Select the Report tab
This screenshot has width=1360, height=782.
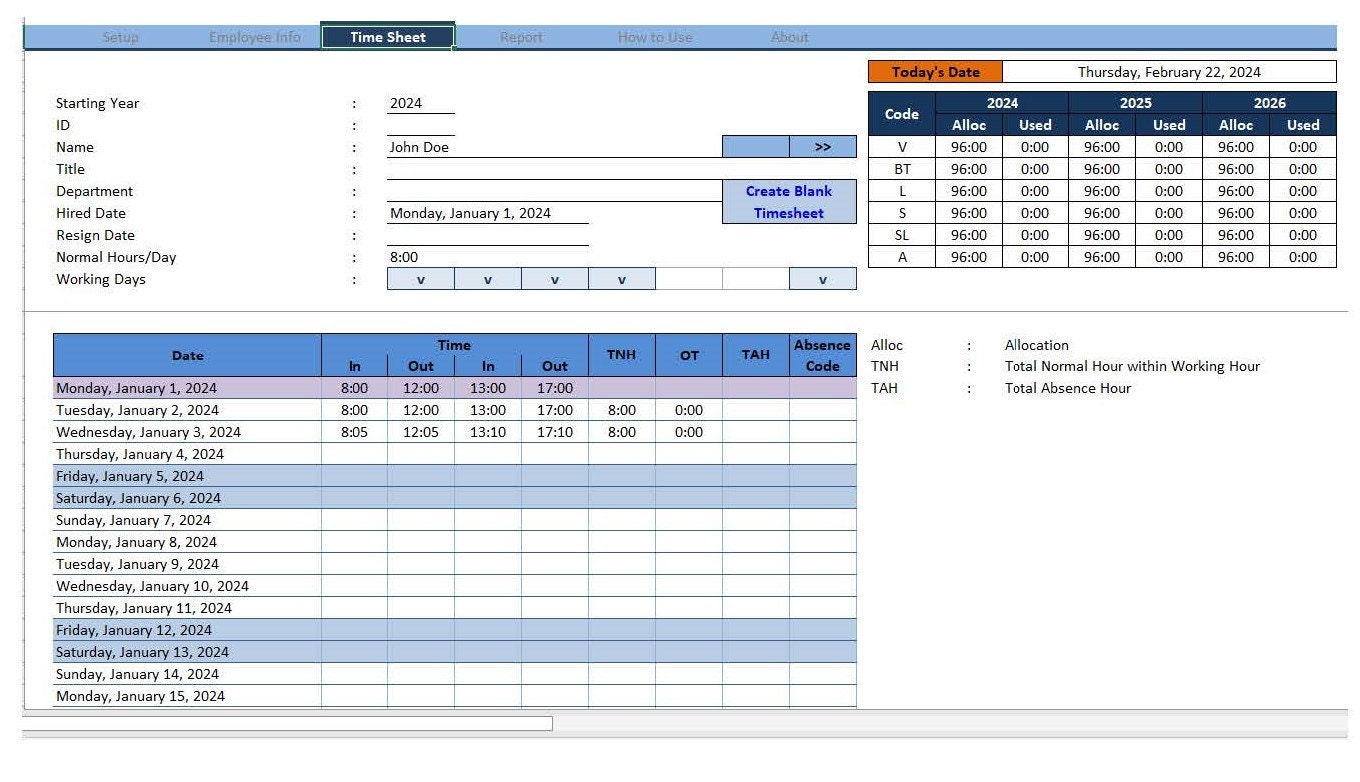click(x=521, y=36)
